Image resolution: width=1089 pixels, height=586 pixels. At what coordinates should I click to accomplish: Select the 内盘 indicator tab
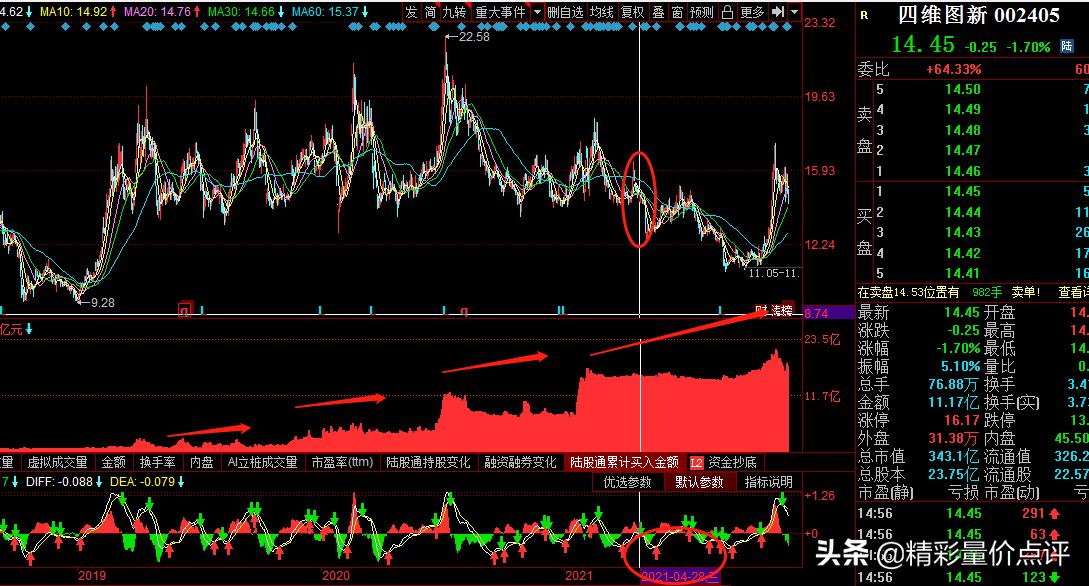[x=201, y=462]
